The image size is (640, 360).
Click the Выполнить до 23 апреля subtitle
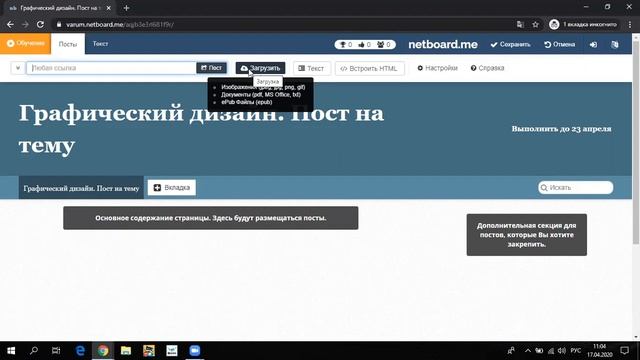pyautogui.click(x=561, y=129)
